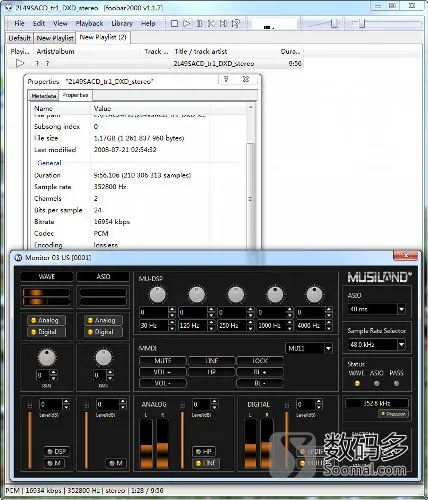Click the MIDI BL + button

[260, 372]
